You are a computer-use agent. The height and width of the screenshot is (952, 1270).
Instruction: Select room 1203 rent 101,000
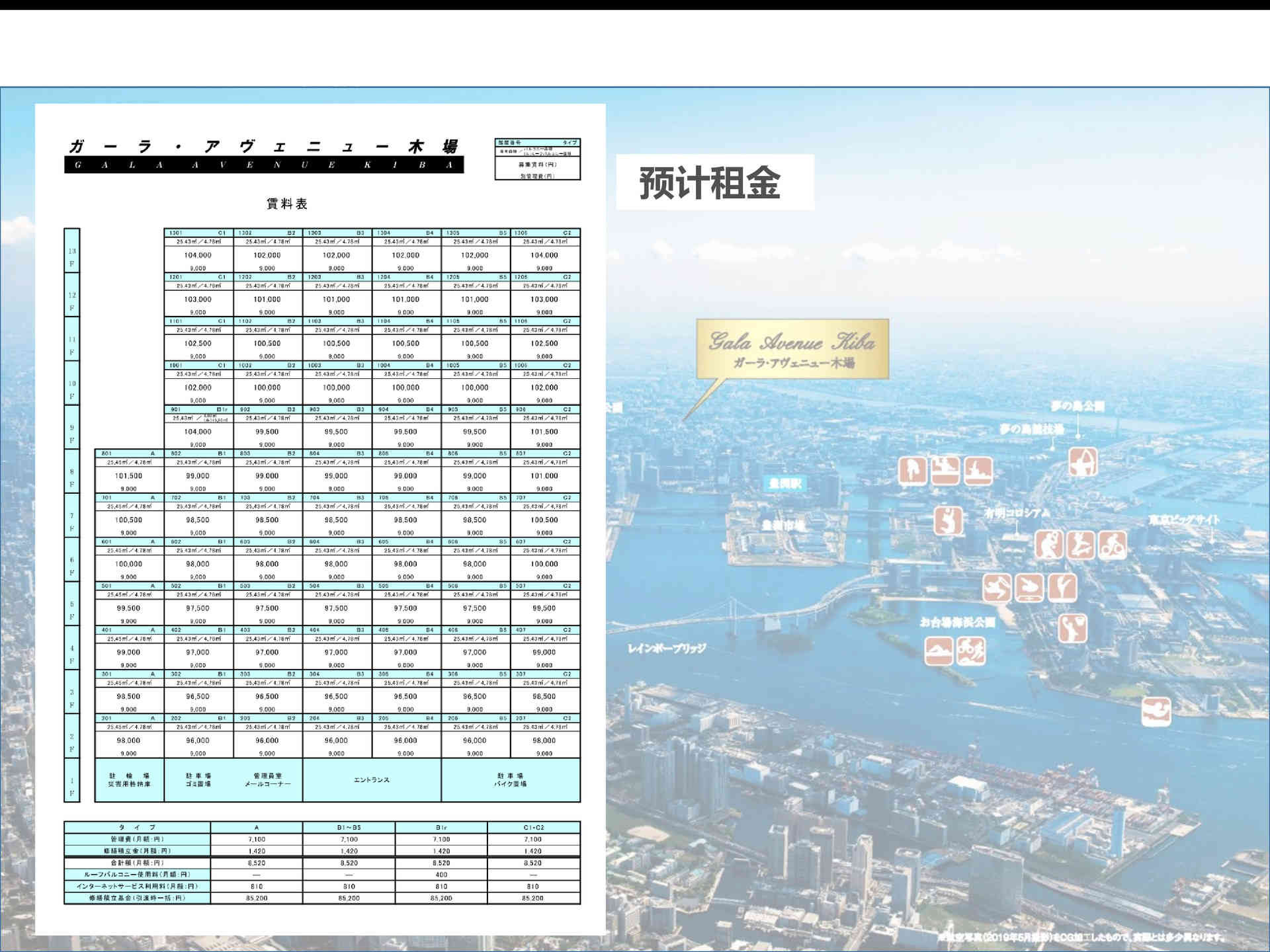336,299
